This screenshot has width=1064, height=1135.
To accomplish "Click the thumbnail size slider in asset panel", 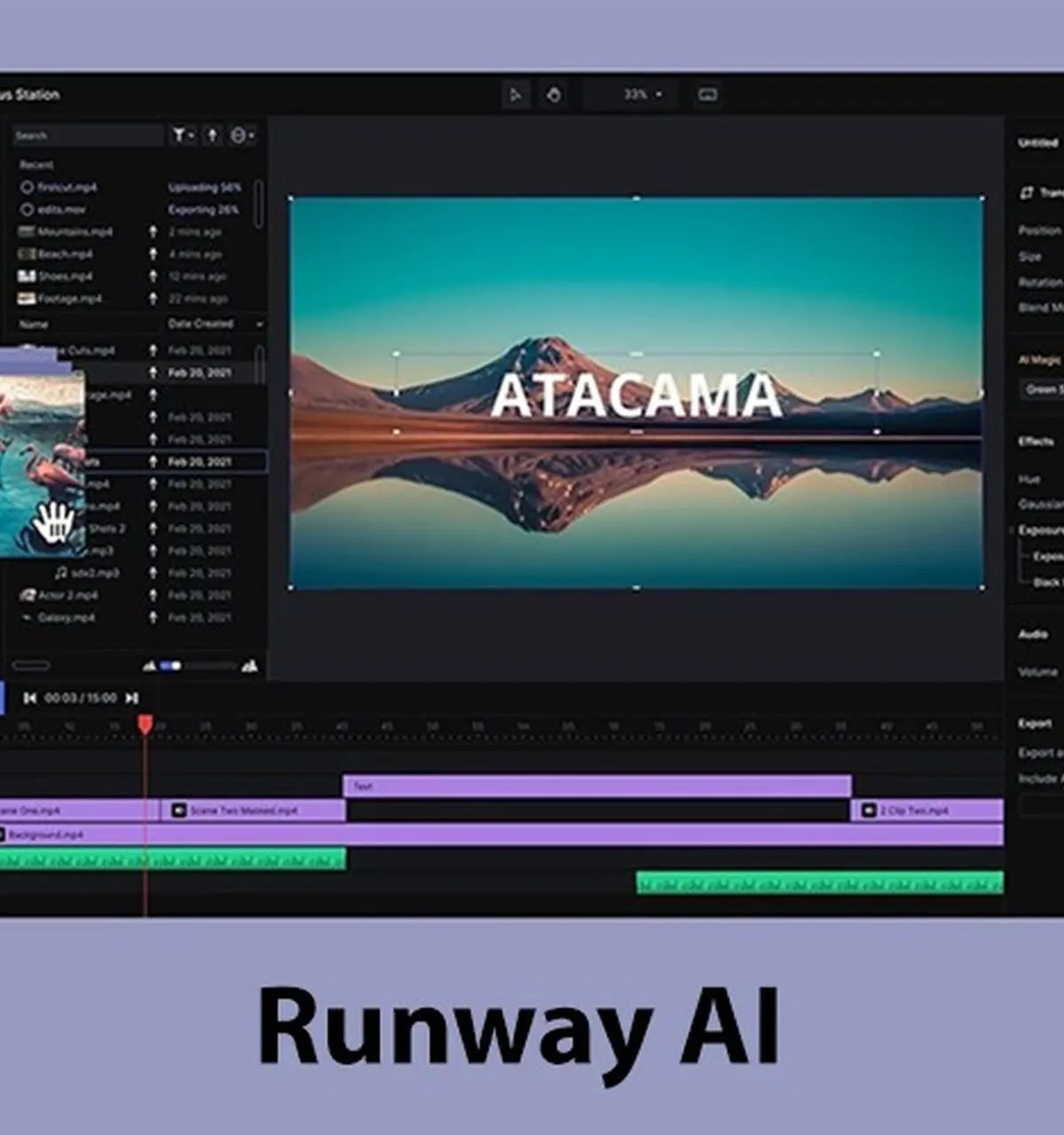I will pos(197,666).
